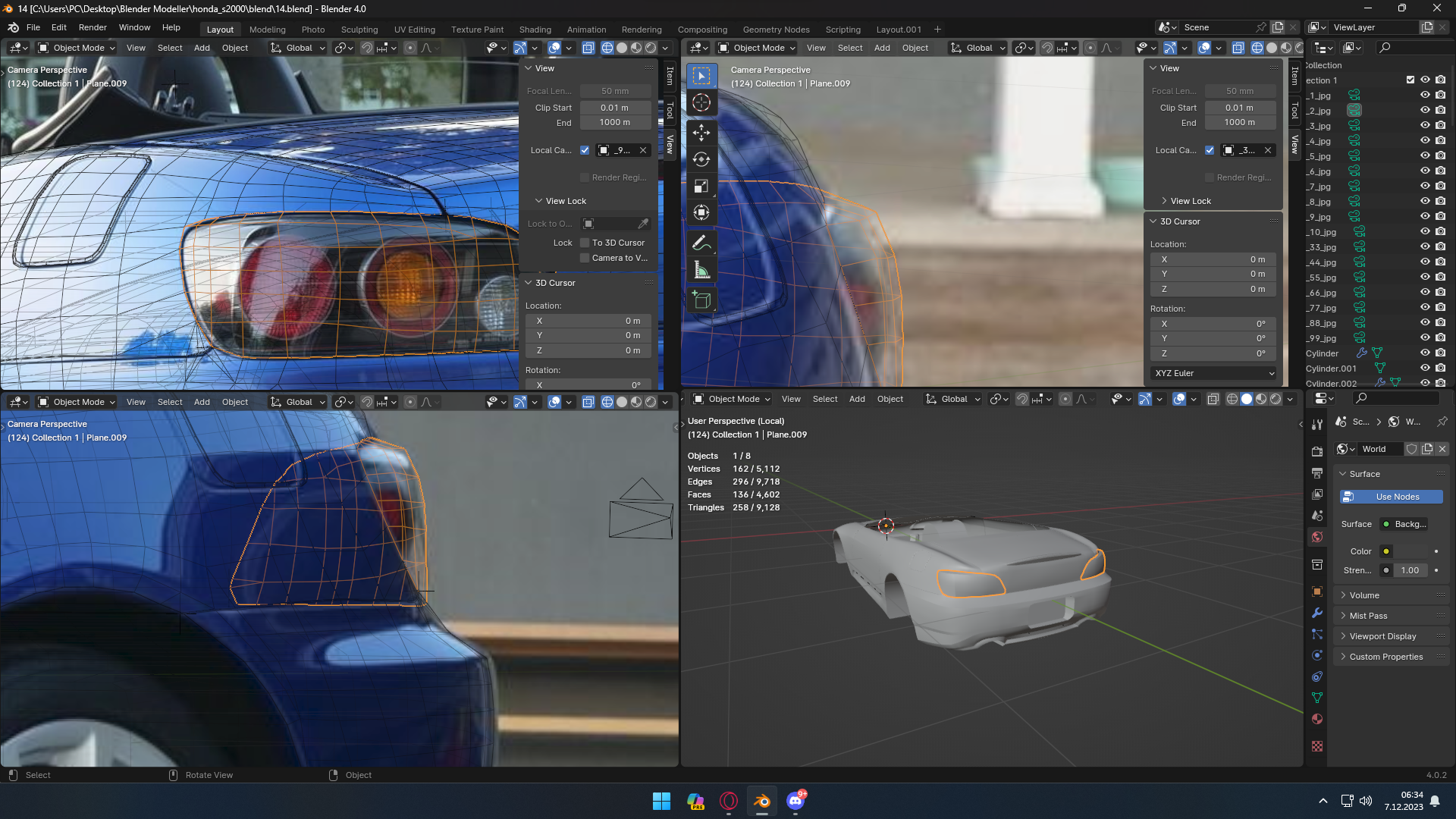Select the Add Cube tool icon
The image size is (1456, 819).
click(x=701, y=300)
